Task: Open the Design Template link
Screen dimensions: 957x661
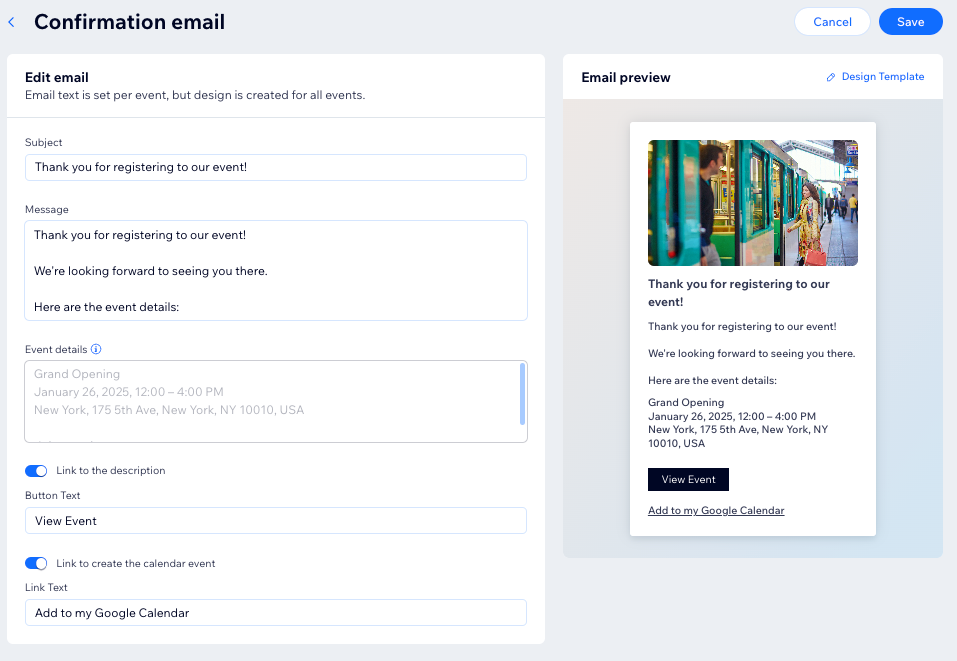Action: [x=883, y=76]
